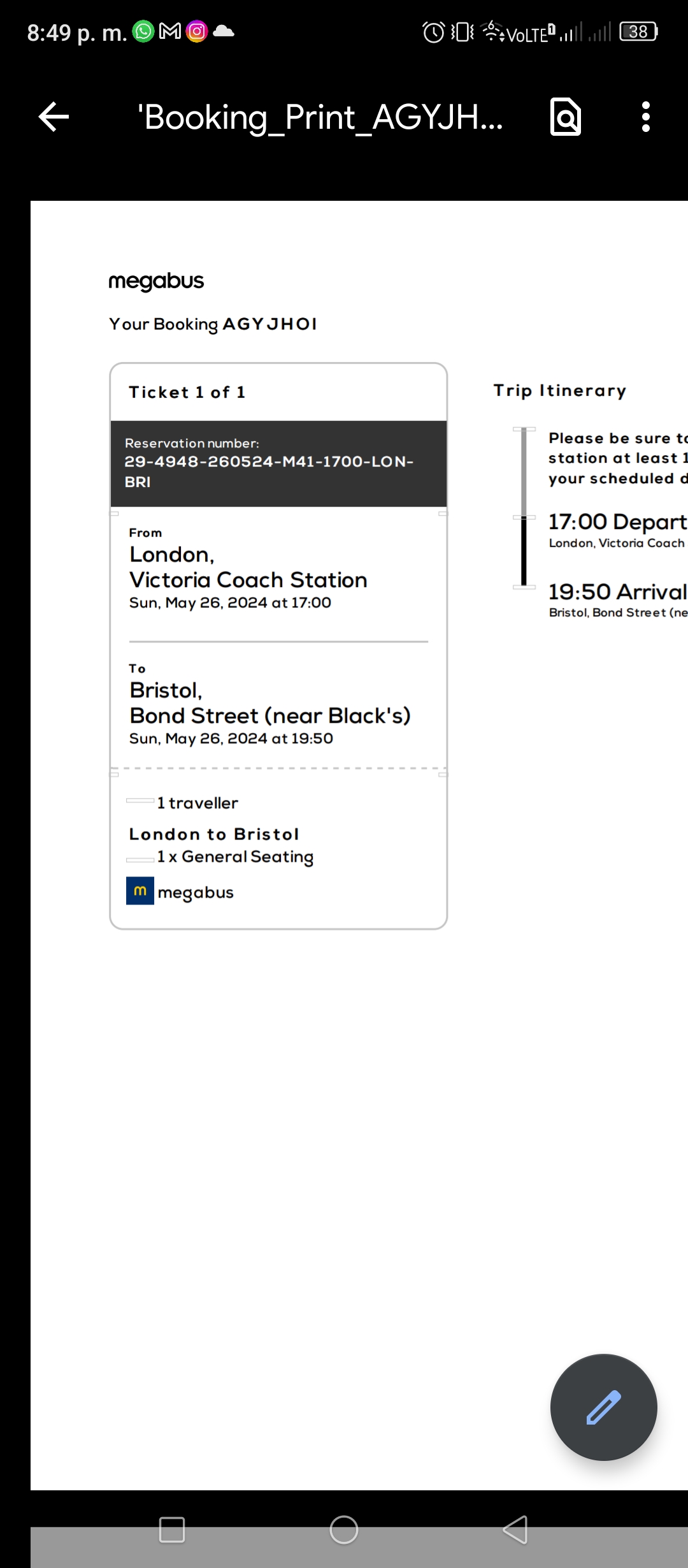This screenshot has width=688, height=1568.
Task: Tap the Android home circle button
Action: [x=344, y=1529]
